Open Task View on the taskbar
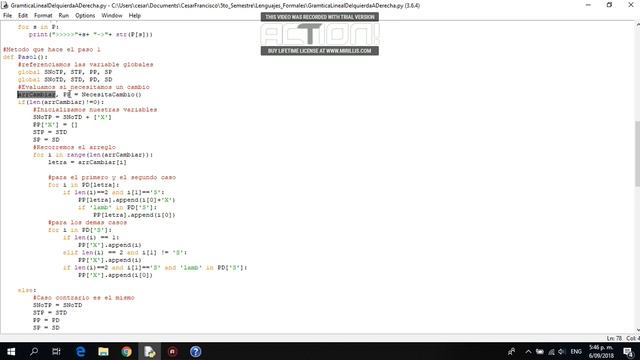This screenshot has height=360, width=640. coord(56,351)
